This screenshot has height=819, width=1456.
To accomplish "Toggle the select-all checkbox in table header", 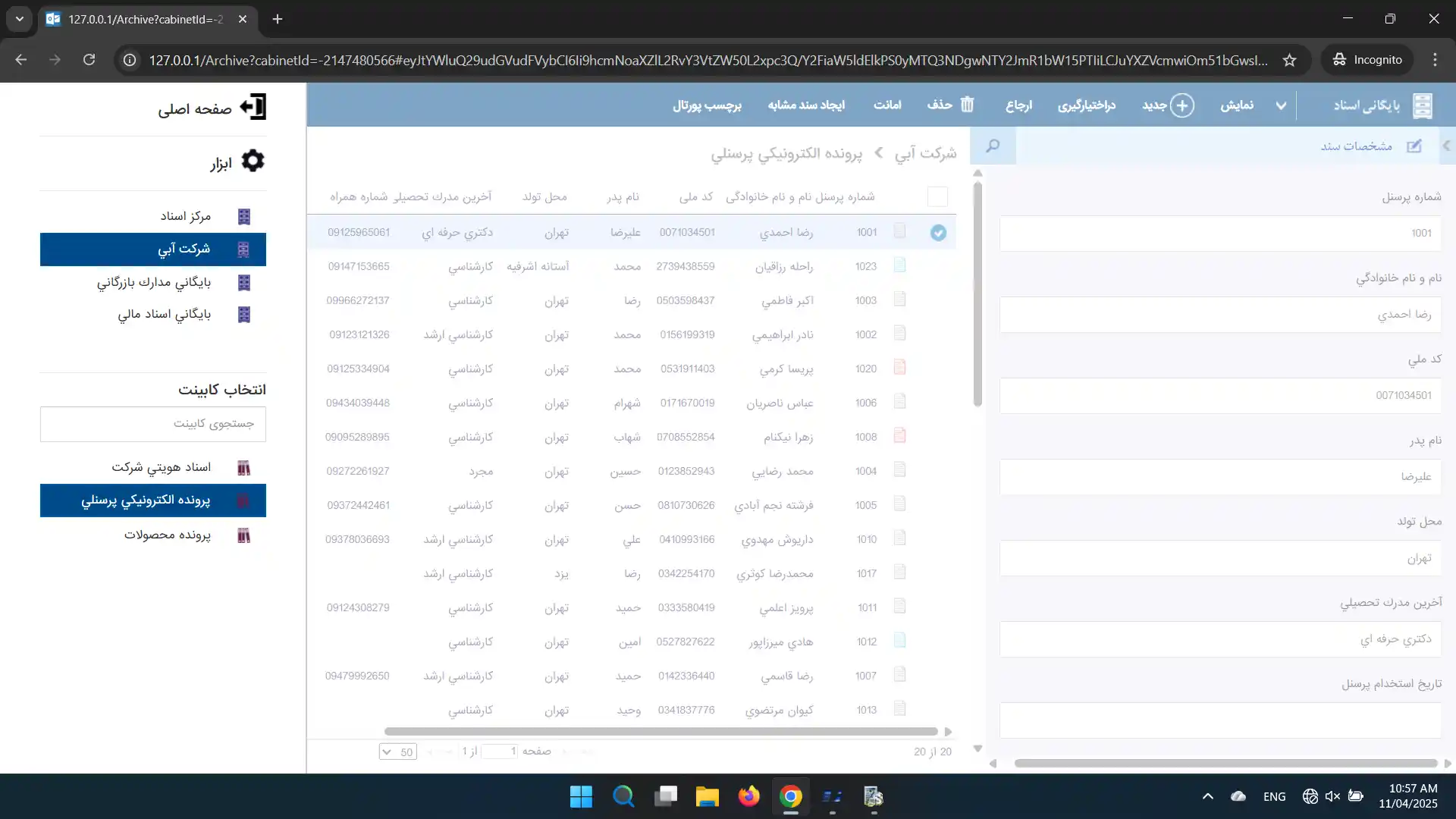I will 937,197.
